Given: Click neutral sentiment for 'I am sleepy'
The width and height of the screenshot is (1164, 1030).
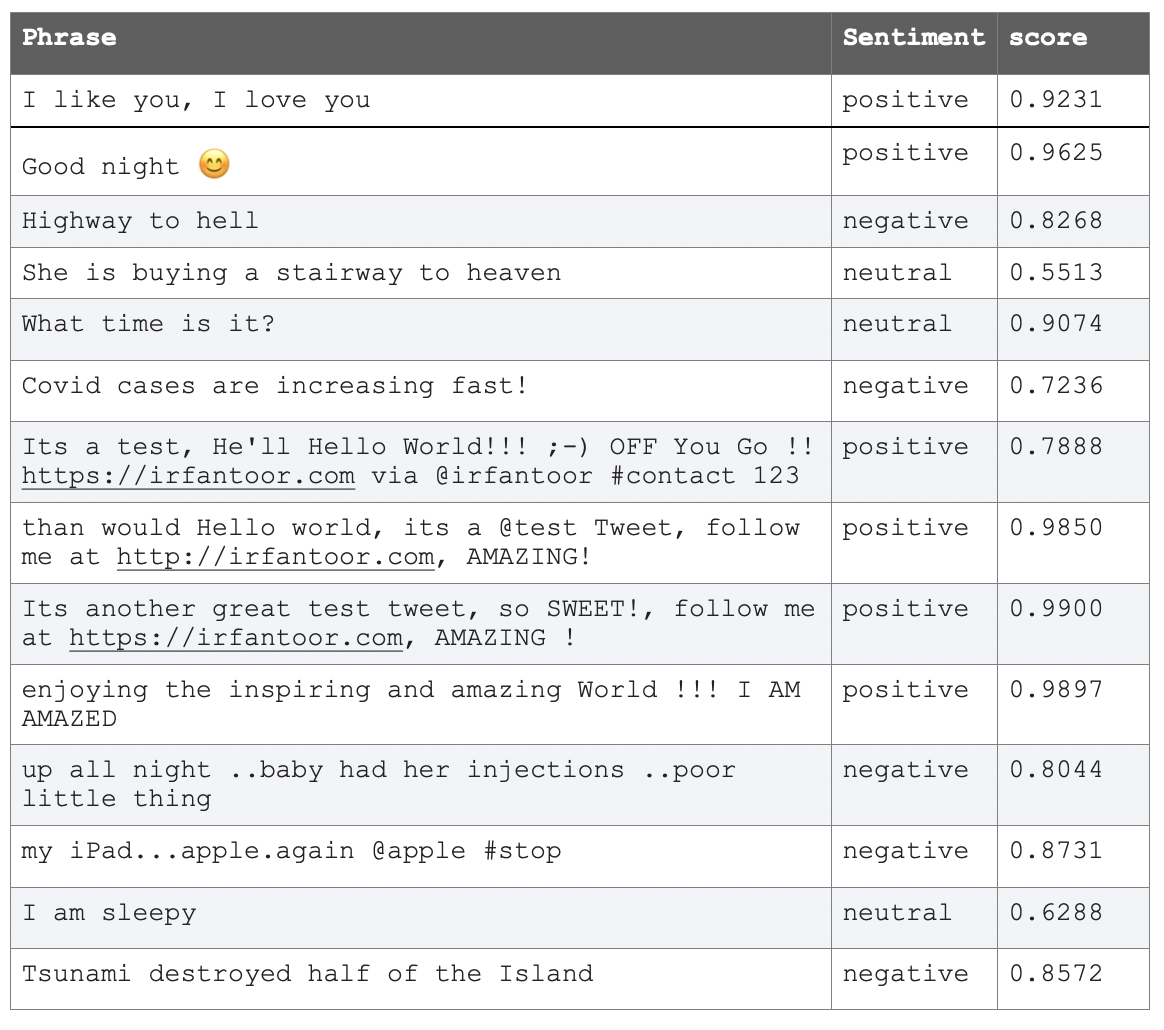Looking at the screenshot, I should (x=897, y=913).
